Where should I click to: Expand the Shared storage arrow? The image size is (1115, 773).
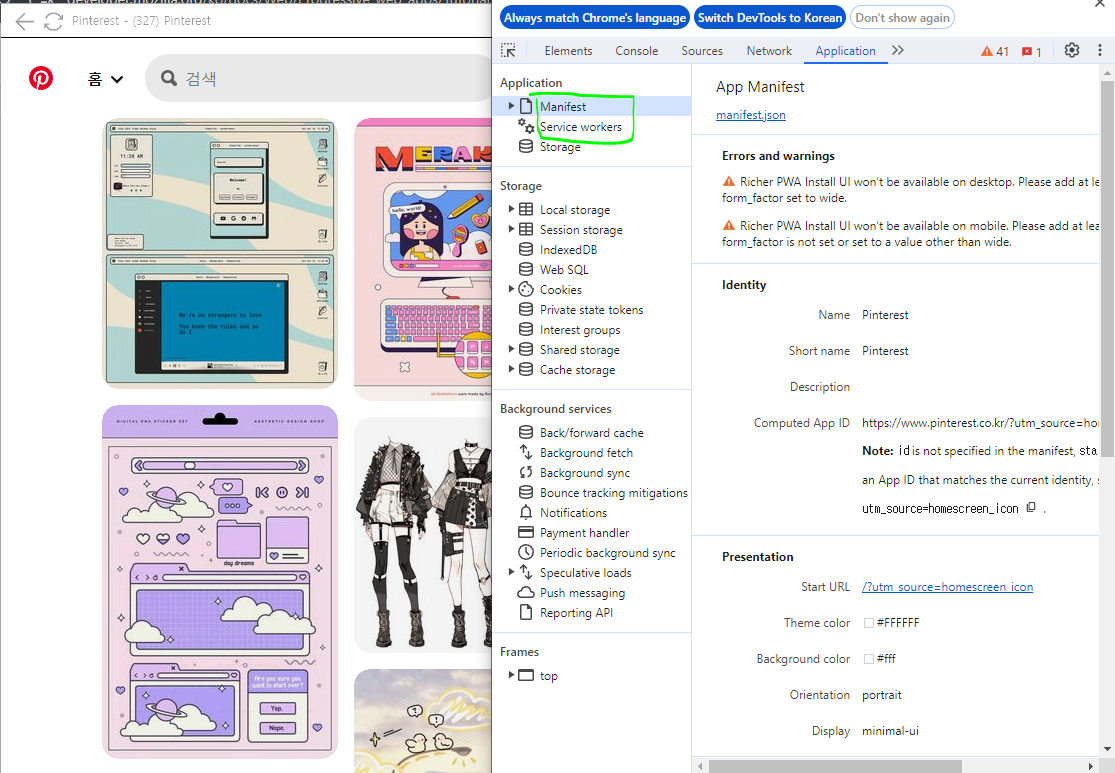point(511,349)
